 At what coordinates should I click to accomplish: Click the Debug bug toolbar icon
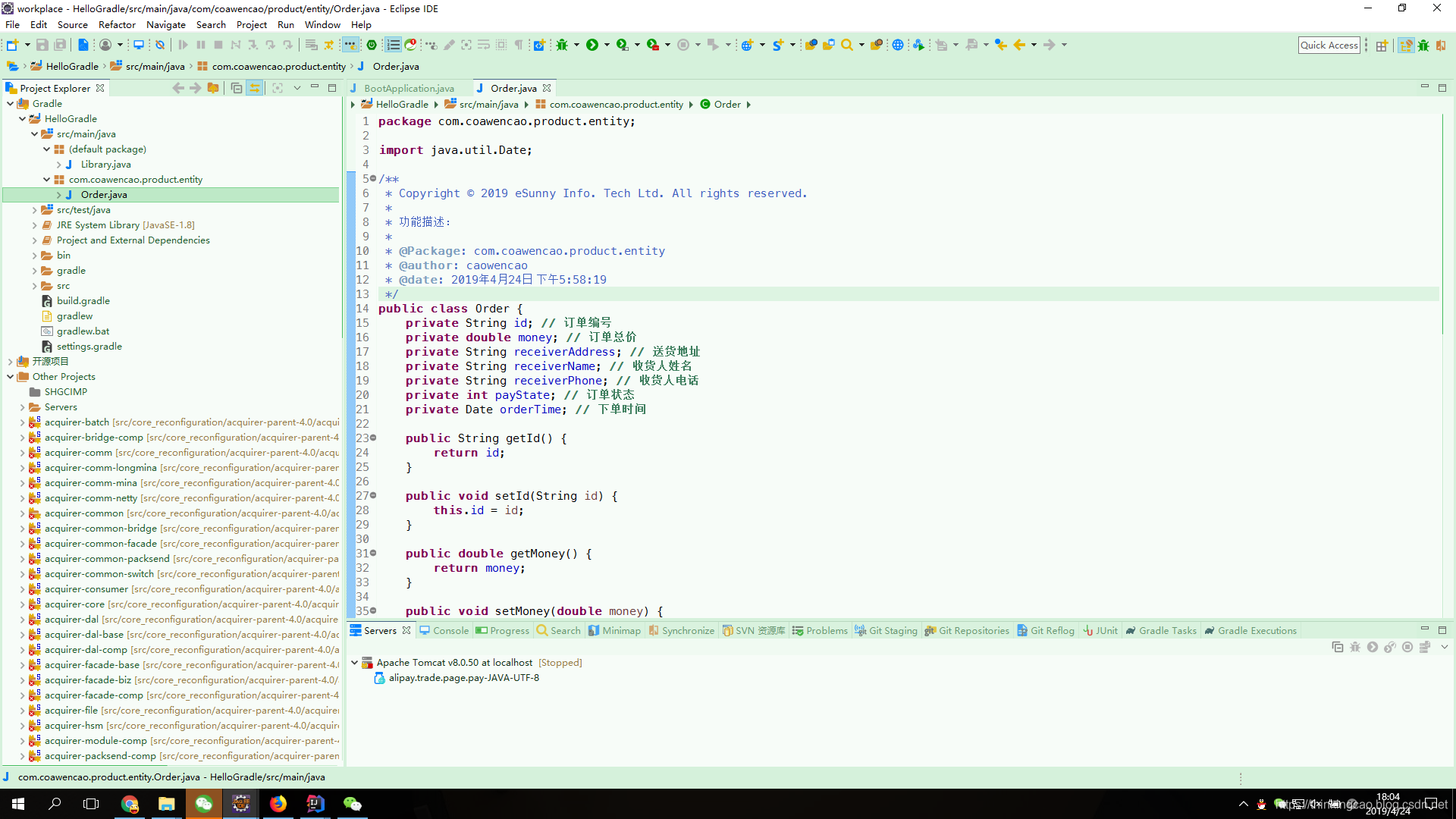tap(562, 45)
